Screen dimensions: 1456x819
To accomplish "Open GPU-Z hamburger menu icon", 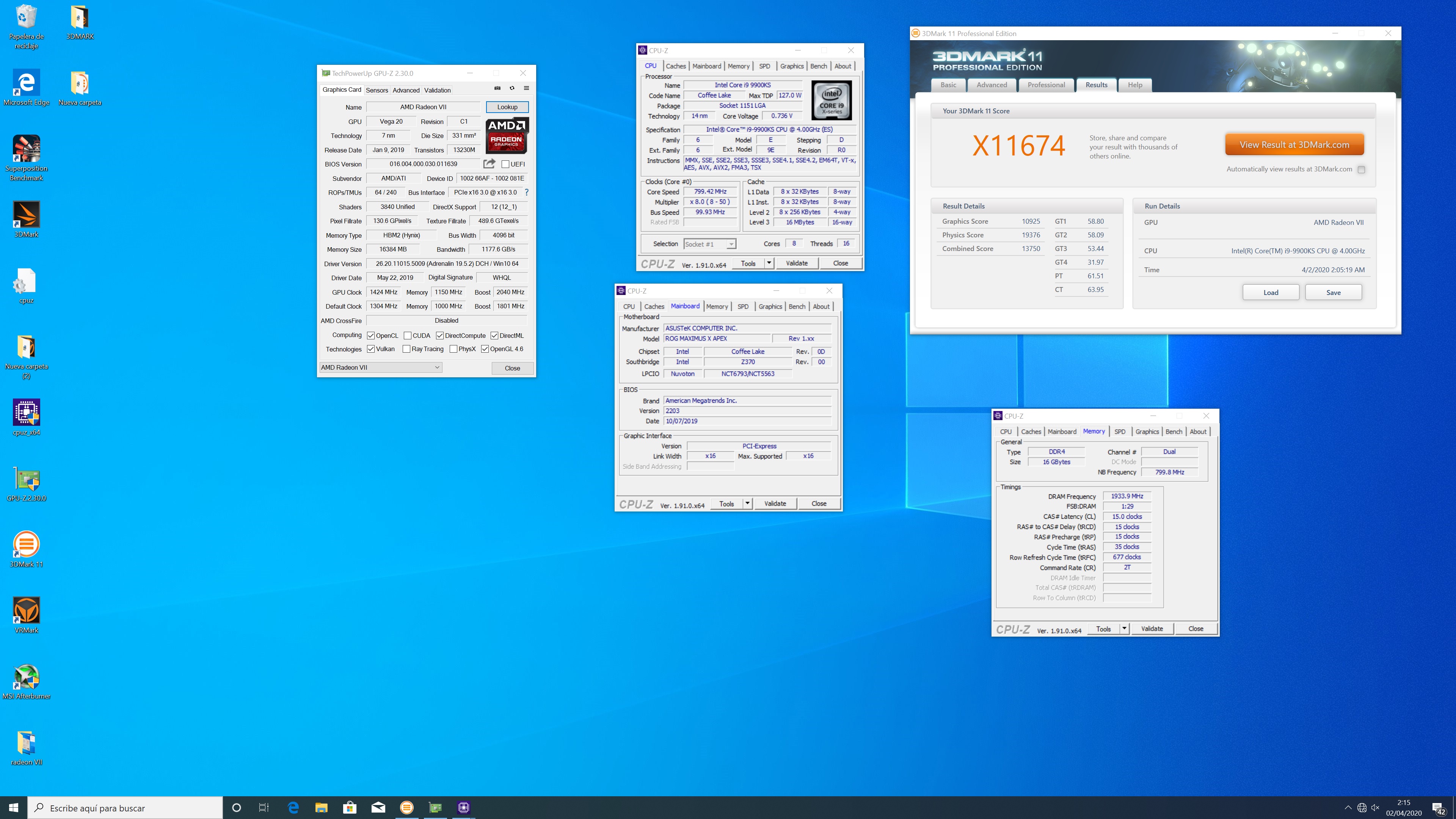I will (x=526, y=88).
